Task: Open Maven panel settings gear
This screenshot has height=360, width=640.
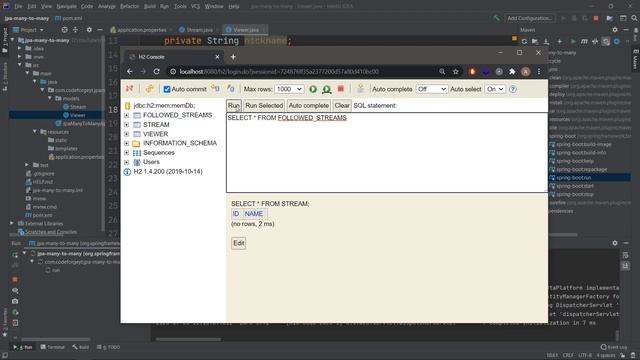Action: [x=615, y=30]
